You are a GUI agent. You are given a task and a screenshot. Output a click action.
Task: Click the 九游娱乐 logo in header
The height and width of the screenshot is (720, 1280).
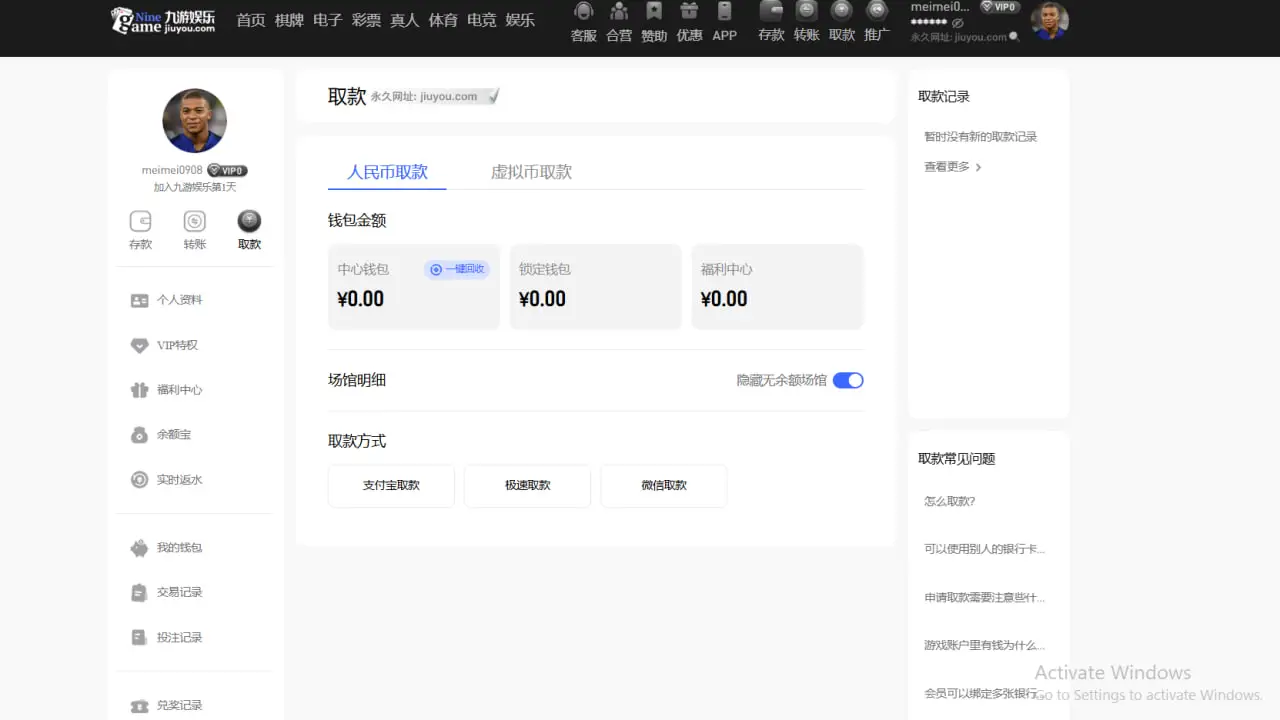(163, 20)
